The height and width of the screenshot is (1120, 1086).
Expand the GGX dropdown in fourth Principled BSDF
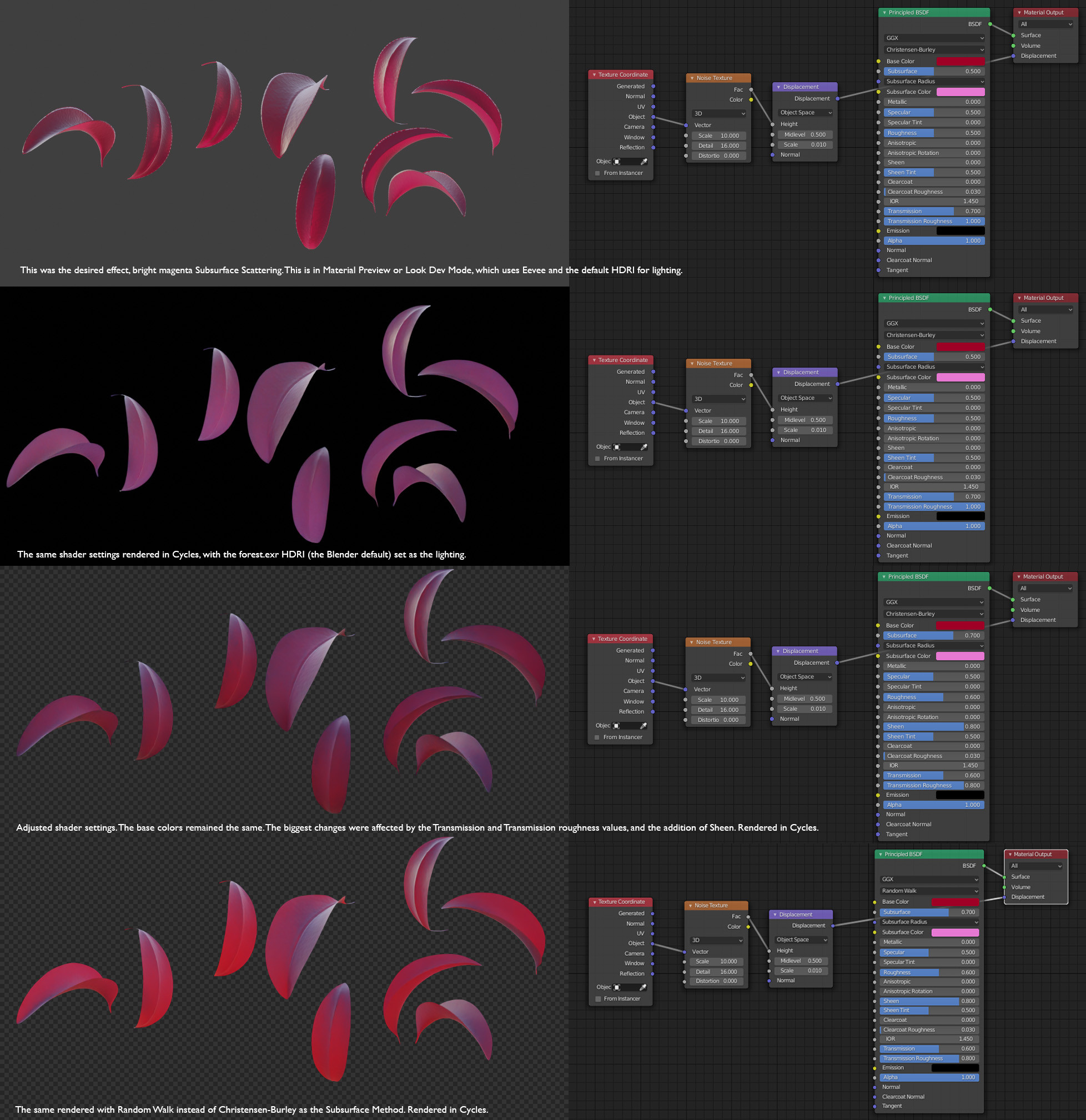click(929, 879)
